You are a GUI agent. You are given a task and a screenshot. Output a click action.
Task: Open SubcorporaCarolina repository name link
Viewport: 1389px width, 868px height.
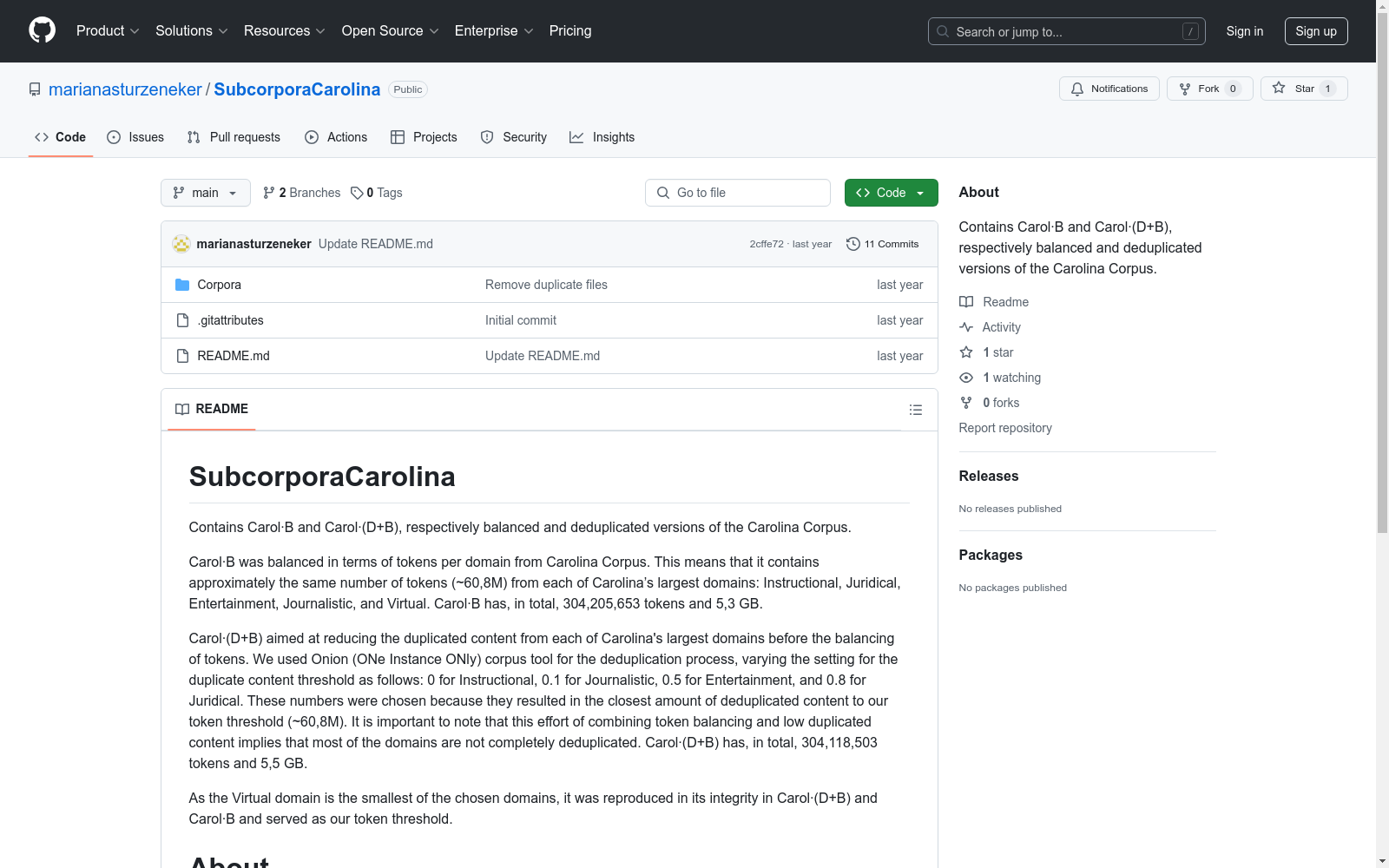(297, 89)
